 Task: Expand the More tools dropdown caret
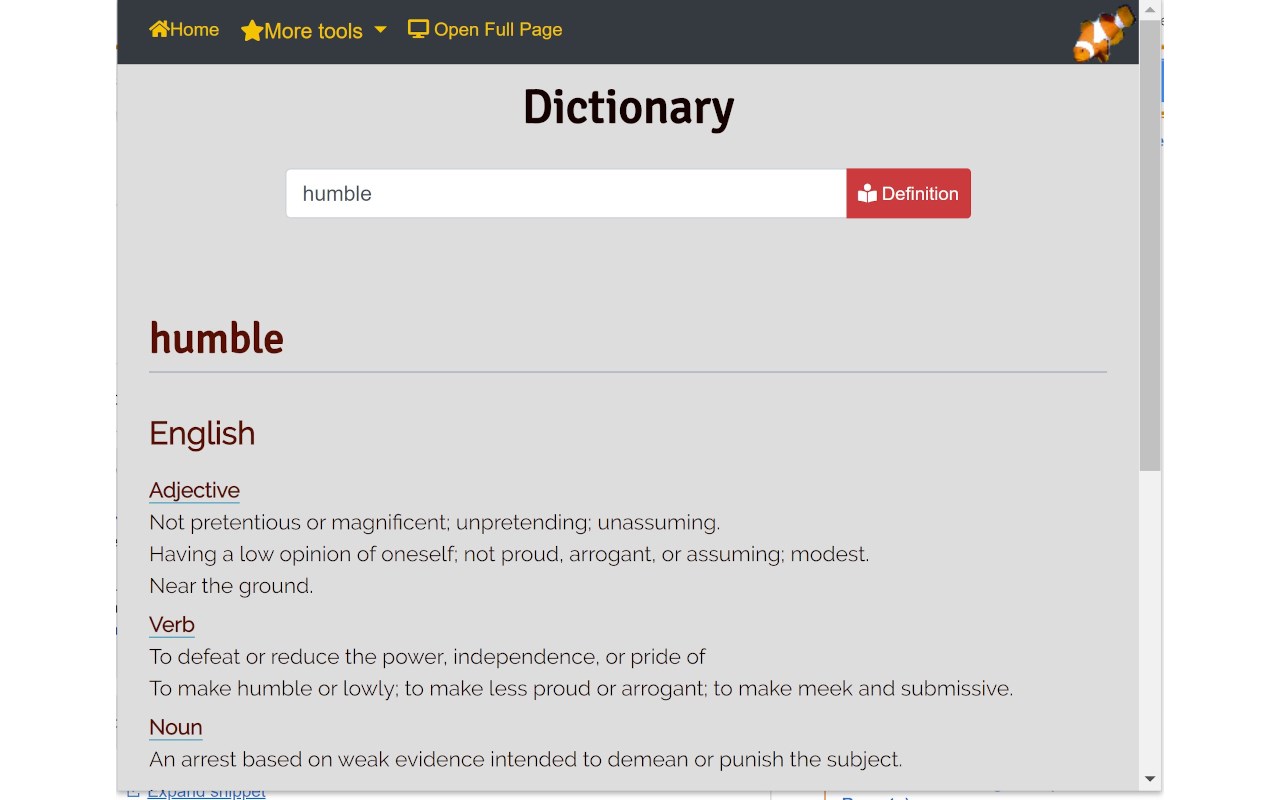tap(380, 30)
